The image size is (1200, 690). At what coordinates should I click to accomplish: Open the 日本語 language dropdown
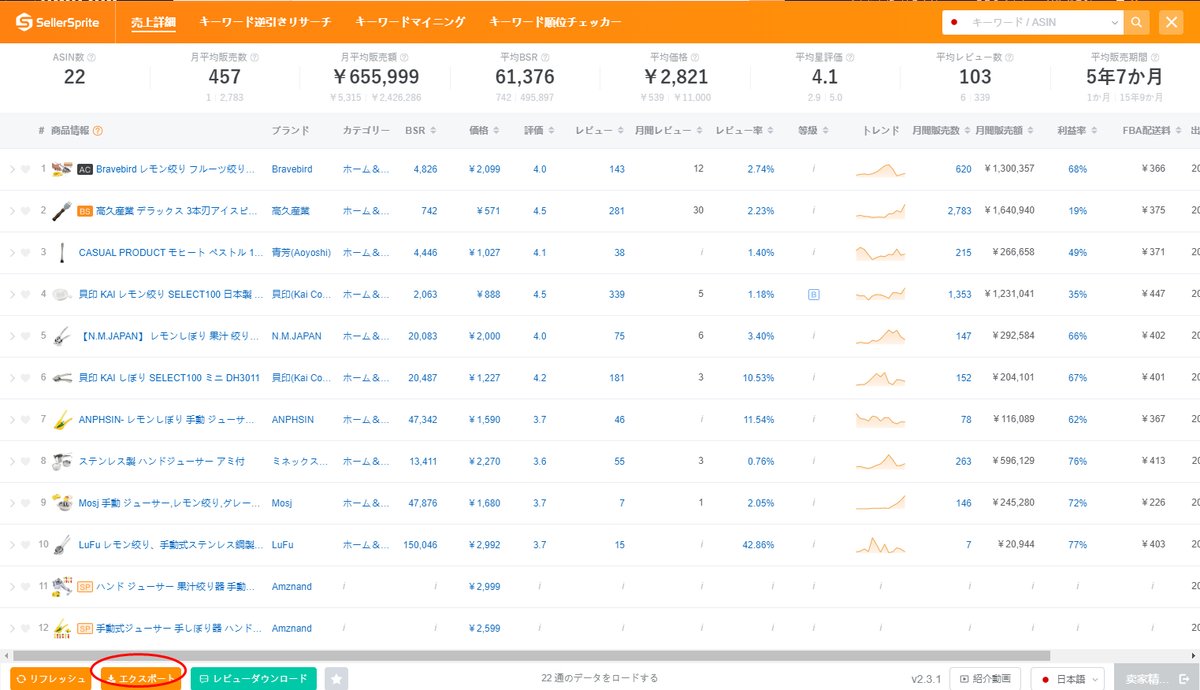[x=1067, y=679]
